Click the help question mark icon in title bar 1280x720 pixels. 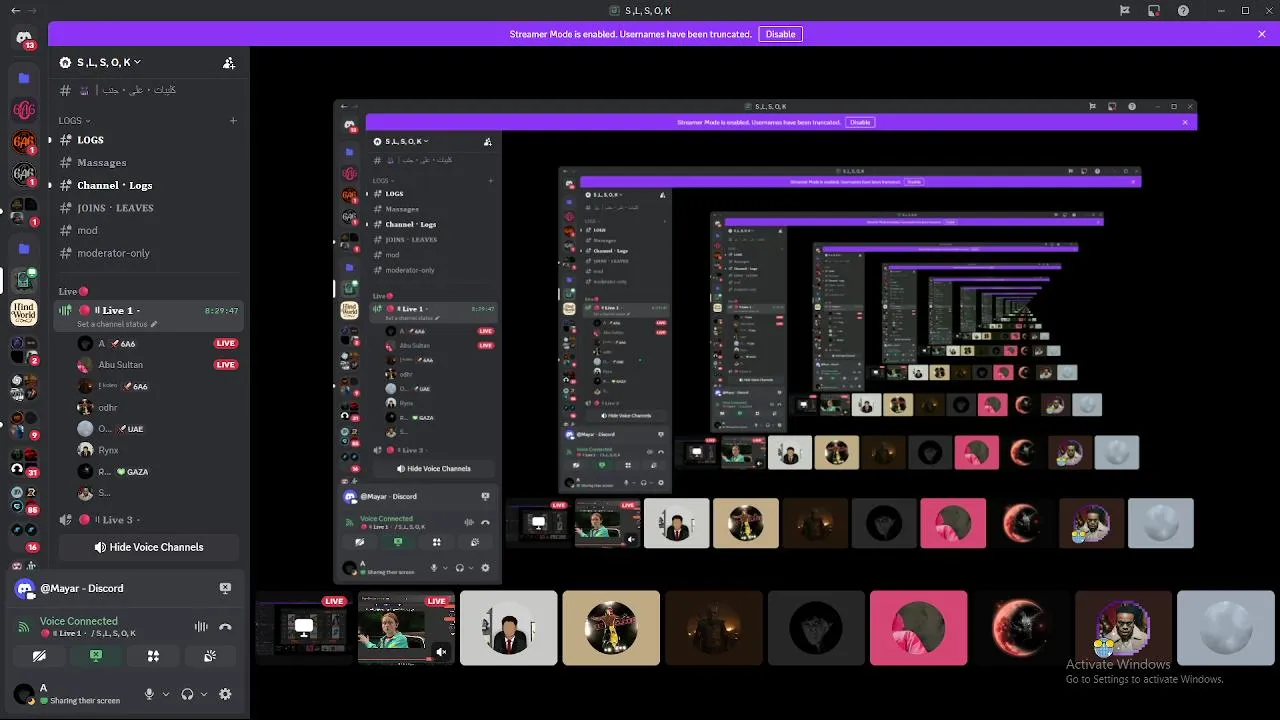(1184, 11)
